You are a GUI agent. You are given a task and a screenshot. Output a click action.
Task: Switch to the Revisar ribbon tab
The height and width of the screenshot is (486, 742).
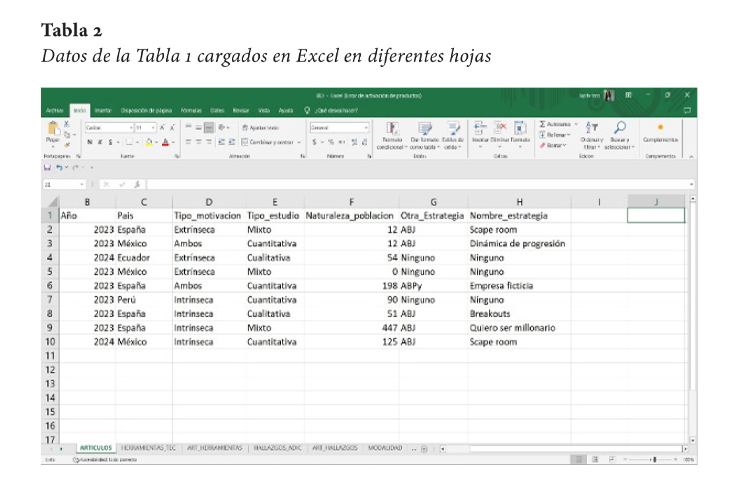pyautogui.click(x=241, y=110)
